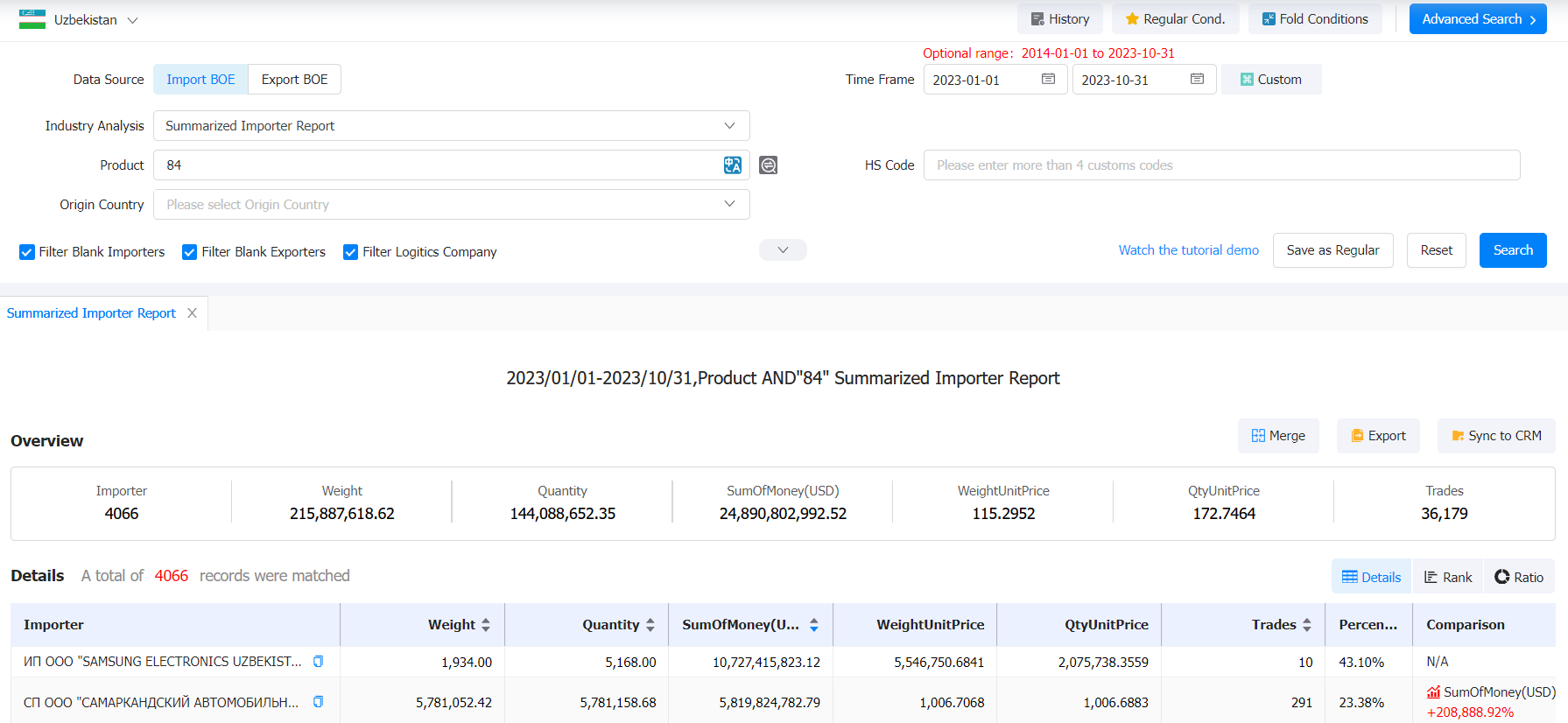The height and width of the screenshot is (723, 1568).
Task: Select Export BOE data source
Action: 294,80
